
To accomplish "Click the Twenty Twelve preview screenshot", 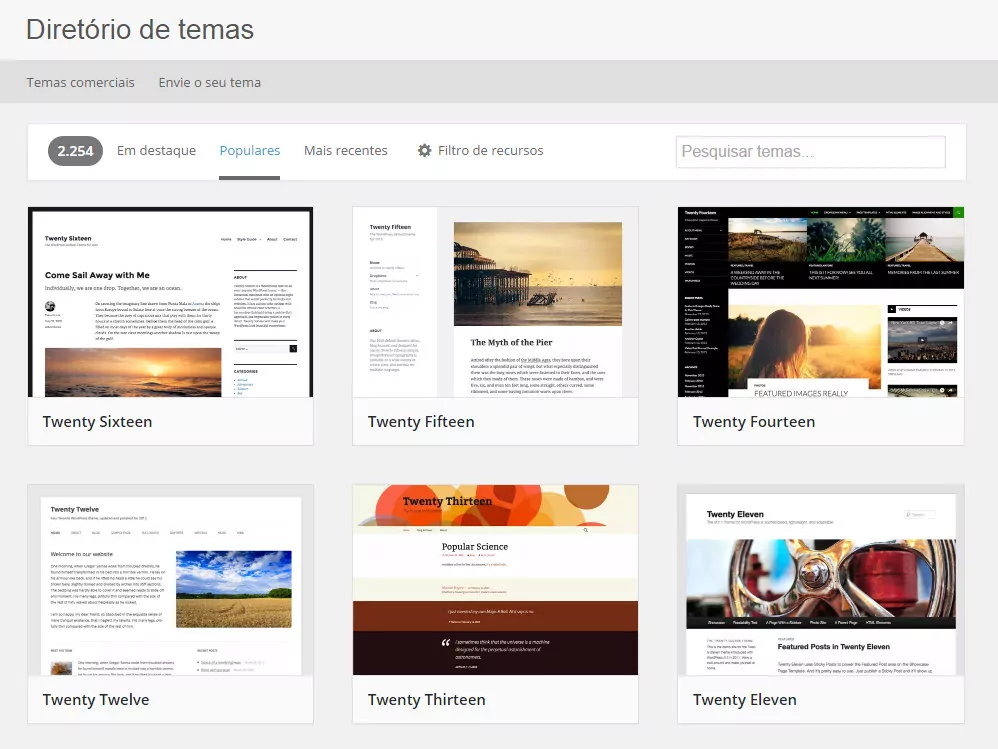I will coord(170,580).
